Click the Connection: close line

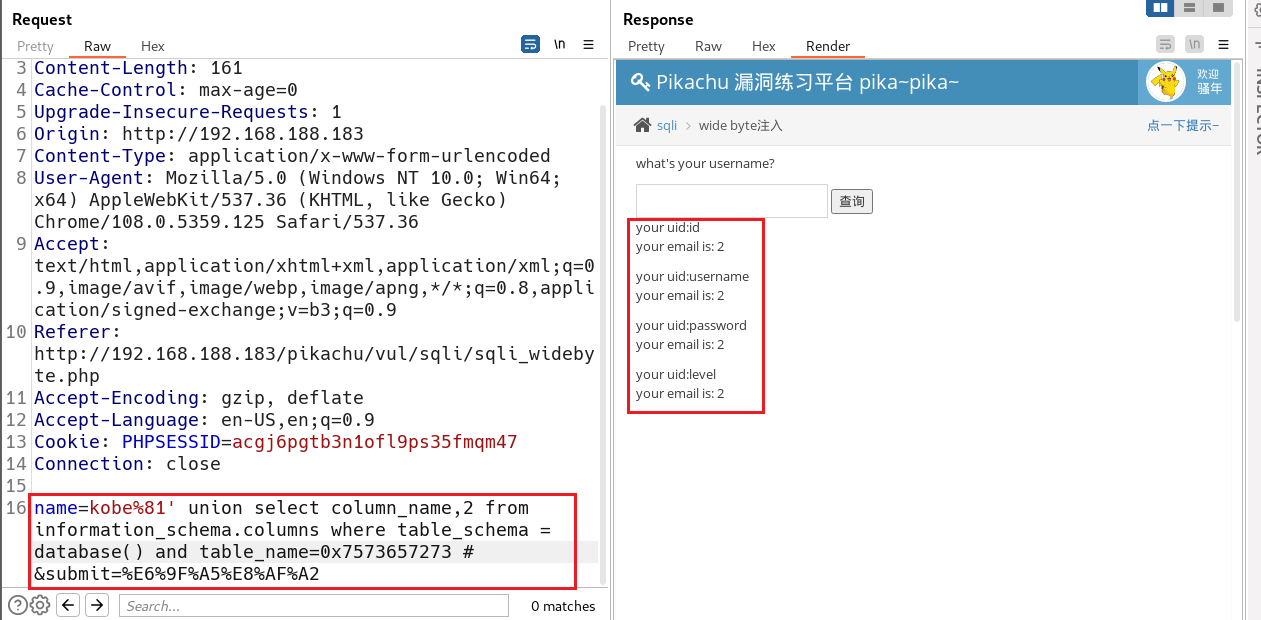click(127, 464)
